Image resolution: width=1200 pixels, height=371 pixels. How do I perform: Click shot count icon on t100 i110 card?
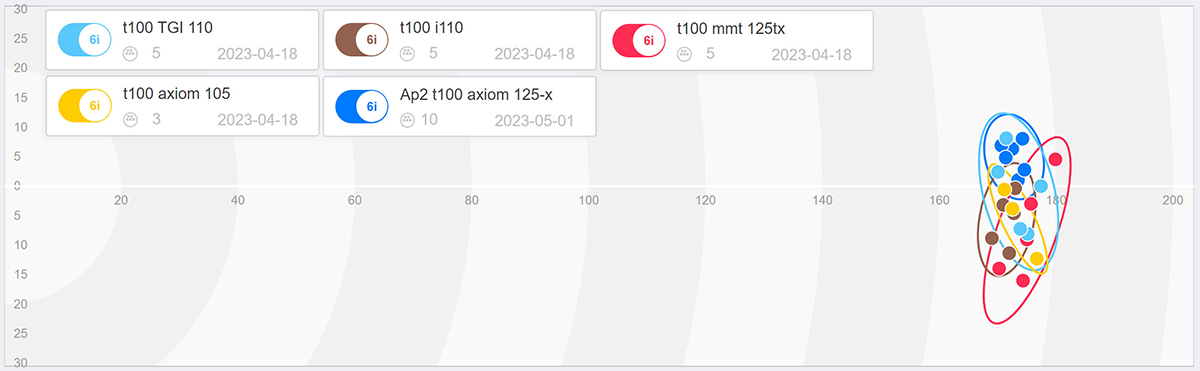(x=407, y=54)
